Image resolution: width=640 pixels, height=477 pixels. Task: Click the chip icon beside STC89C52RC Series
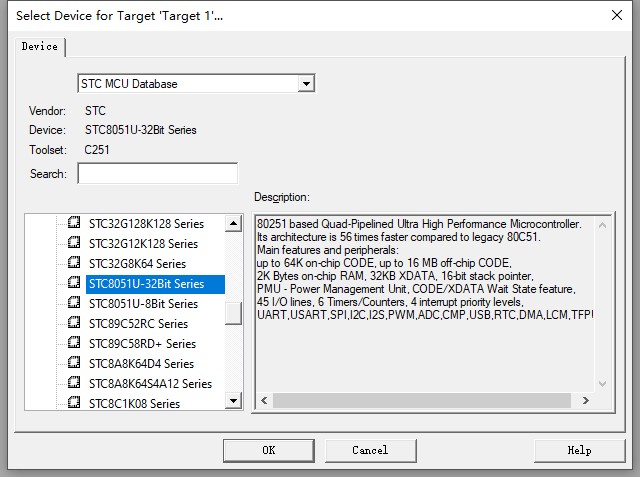(74, 322)
